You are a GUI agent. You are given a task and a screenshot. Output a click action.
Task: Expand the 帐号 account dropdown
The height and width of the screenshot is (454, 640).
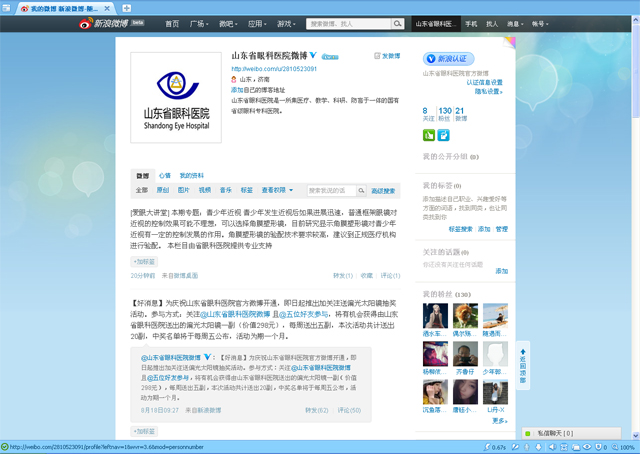[540, 23]
